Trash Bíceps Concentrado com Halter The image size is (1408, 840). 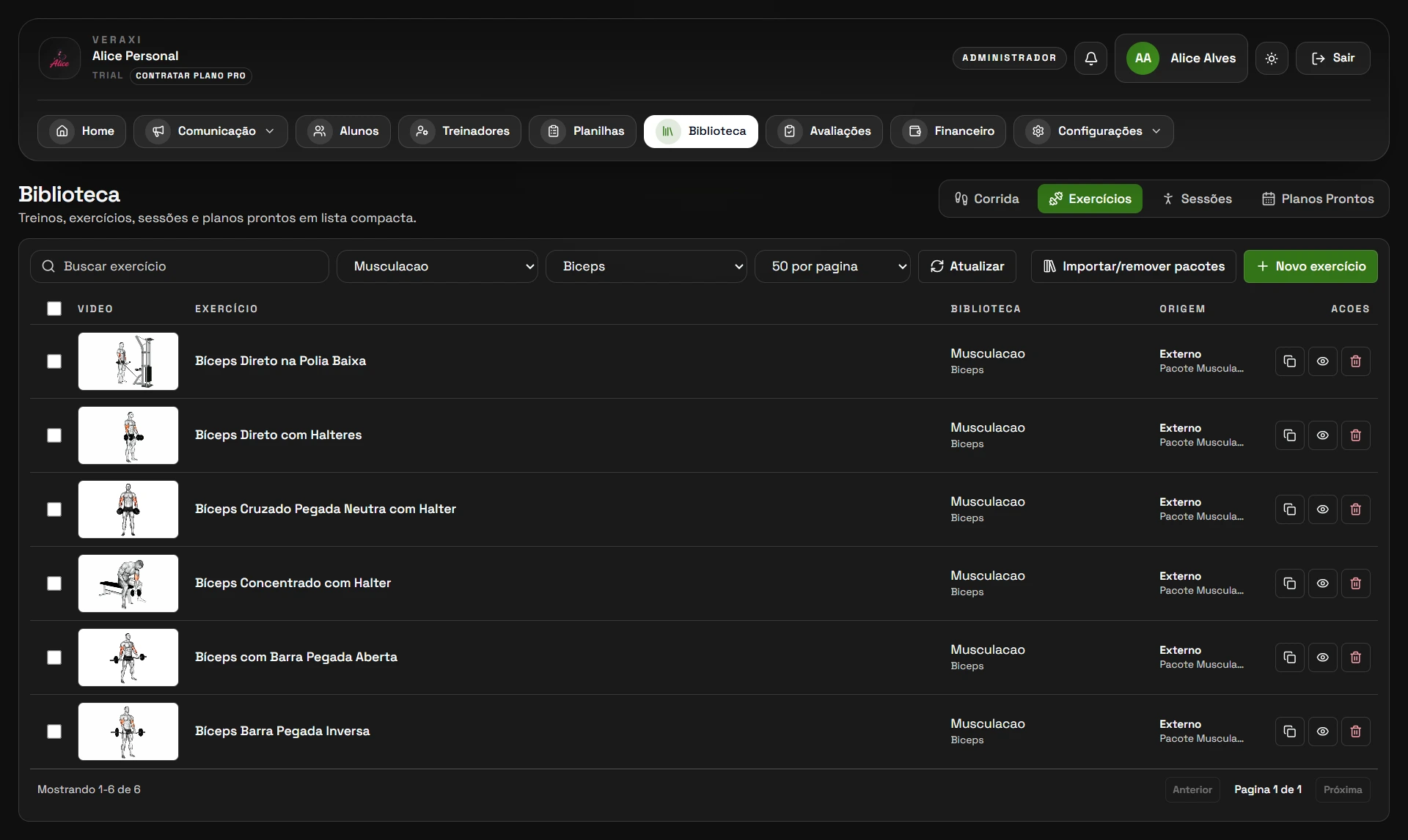pyautogui.click(x=1355, y=583)
